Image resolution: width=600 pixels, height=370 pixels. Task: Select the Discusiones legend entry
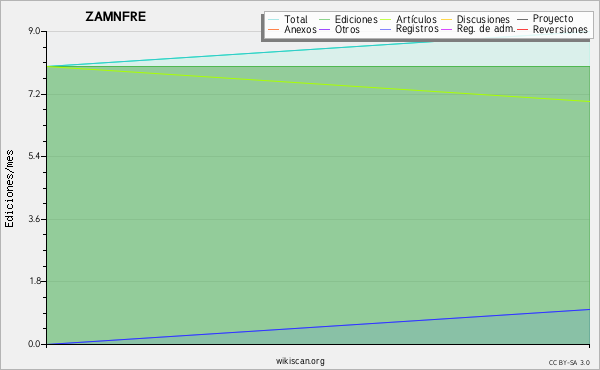point(476,19)
